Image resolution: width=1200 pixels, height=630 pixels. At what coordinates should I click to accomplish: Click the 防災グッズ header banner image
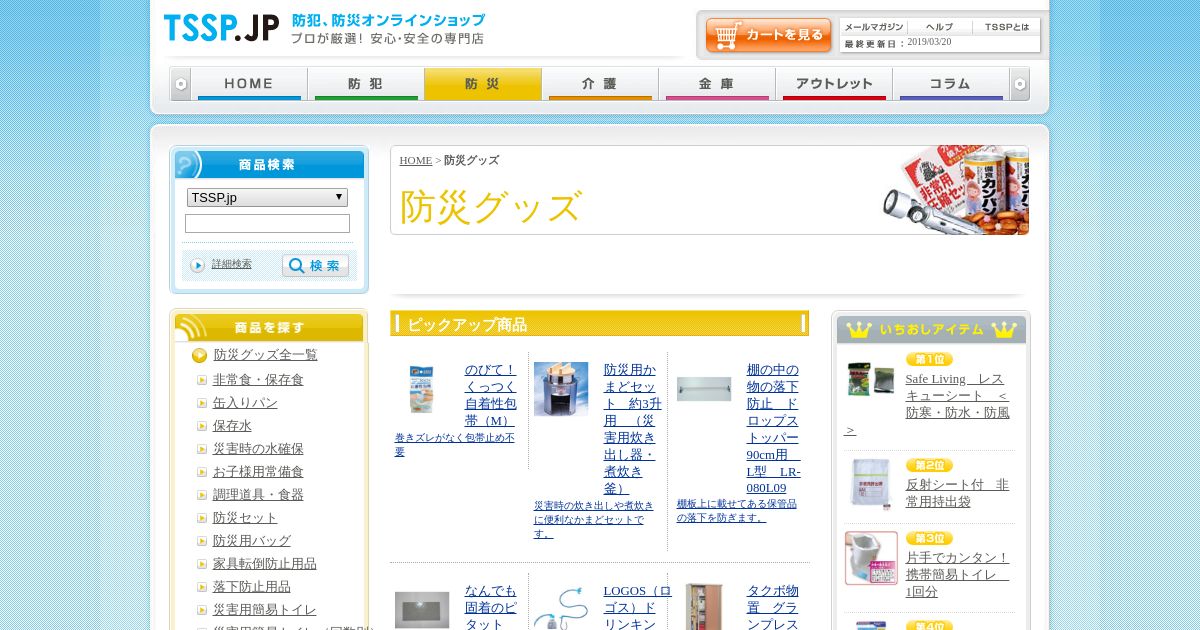click(956, 190)
